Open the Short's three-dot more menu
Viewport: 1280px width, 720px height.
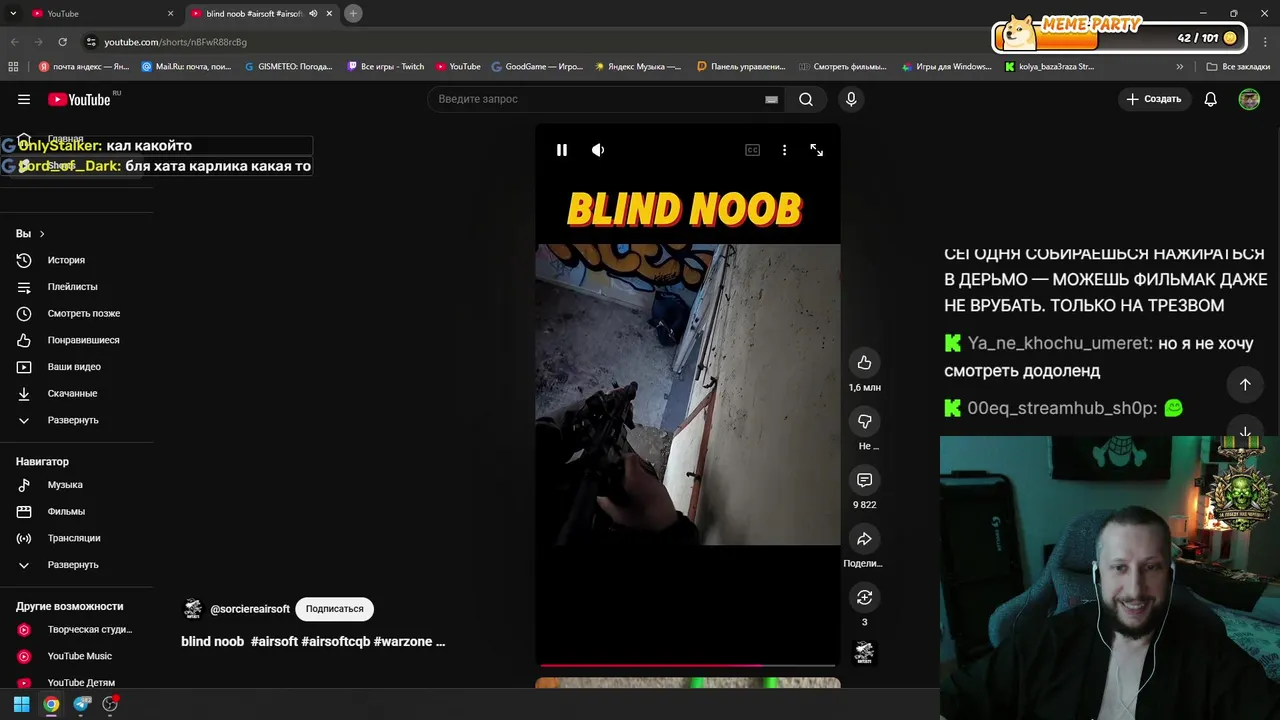[x=784, y=150]
